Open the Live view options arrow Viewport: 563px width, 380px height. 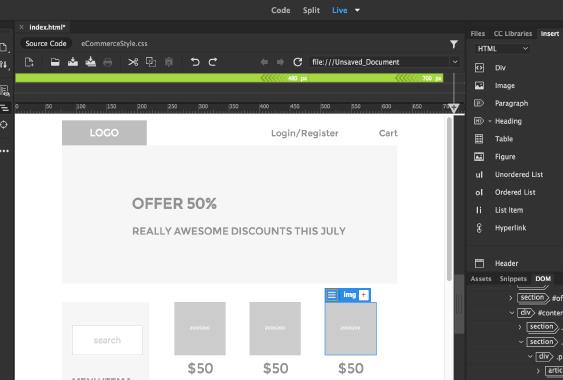click(x=357, y=10)
